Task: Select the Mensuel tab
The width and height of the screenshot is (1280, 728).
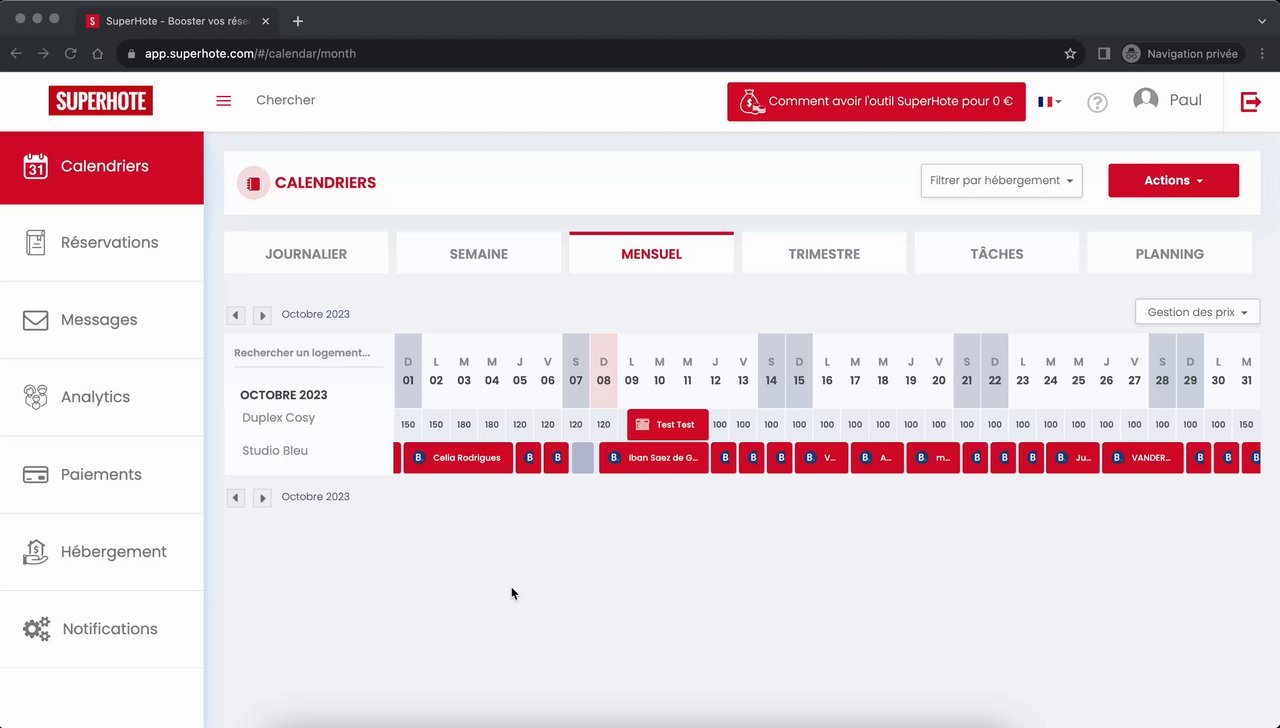Action: 651,253
